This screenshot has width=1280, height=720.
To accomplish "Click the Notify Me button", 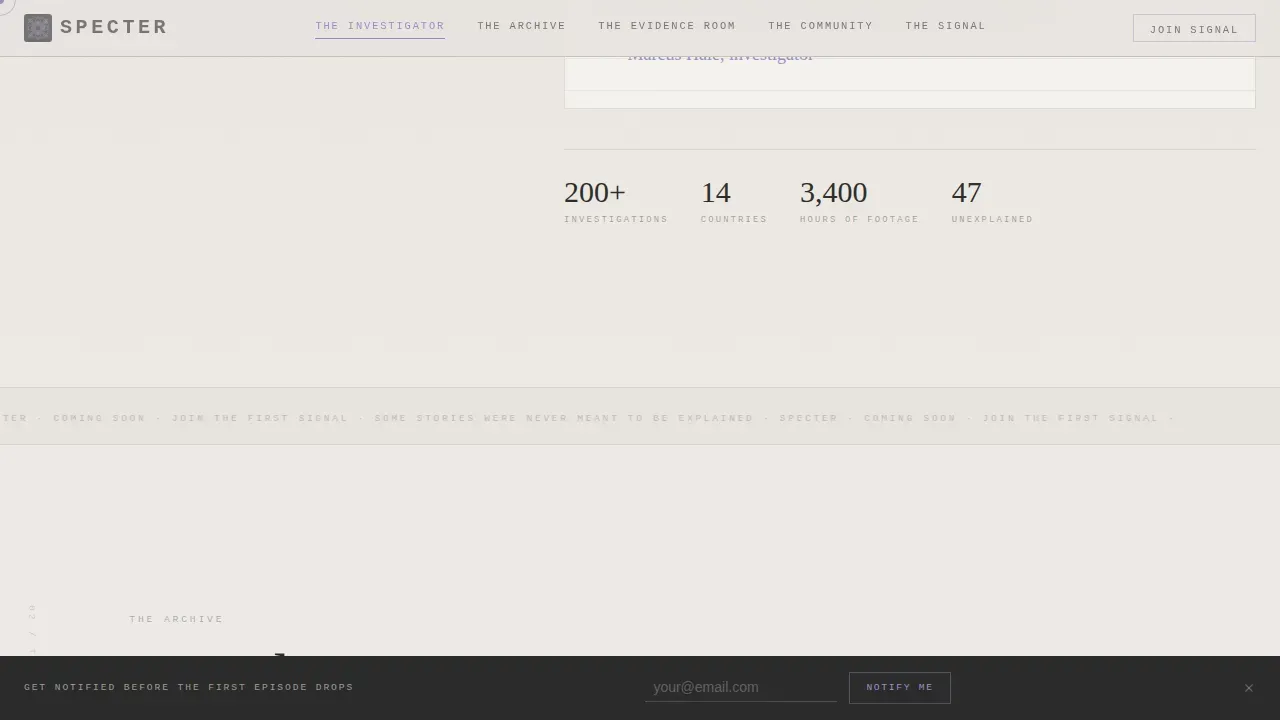I will point(900,688).
